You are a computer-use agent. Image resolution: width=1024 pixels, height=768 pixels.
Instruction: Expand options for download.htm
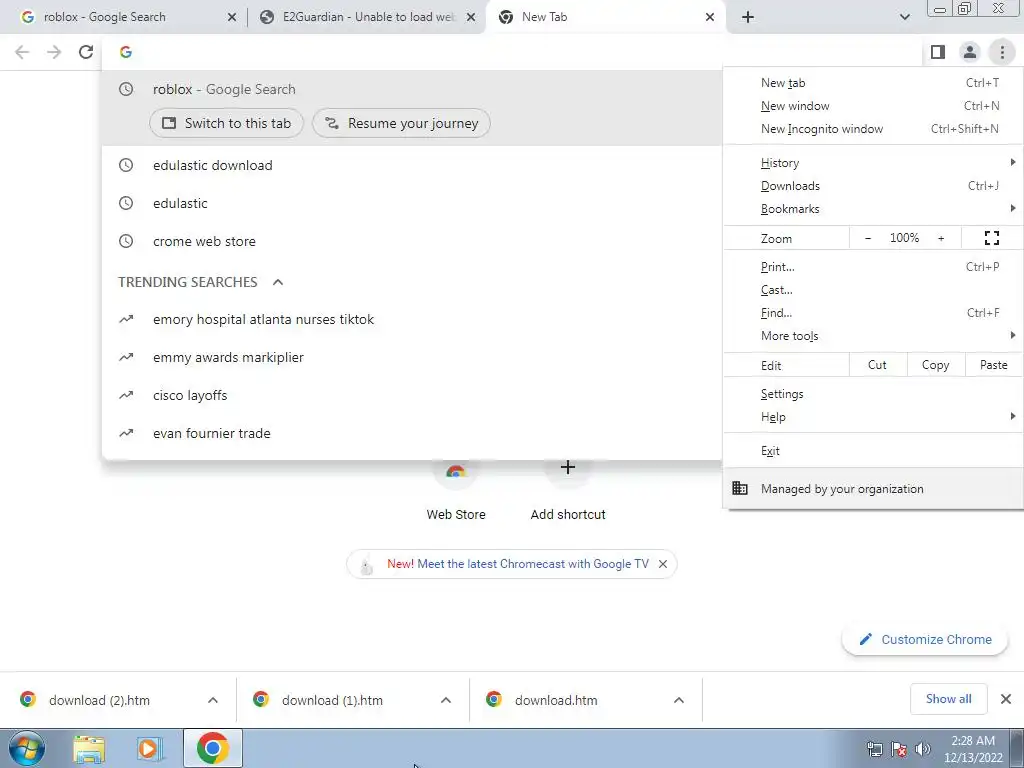(x=679, y=700)
